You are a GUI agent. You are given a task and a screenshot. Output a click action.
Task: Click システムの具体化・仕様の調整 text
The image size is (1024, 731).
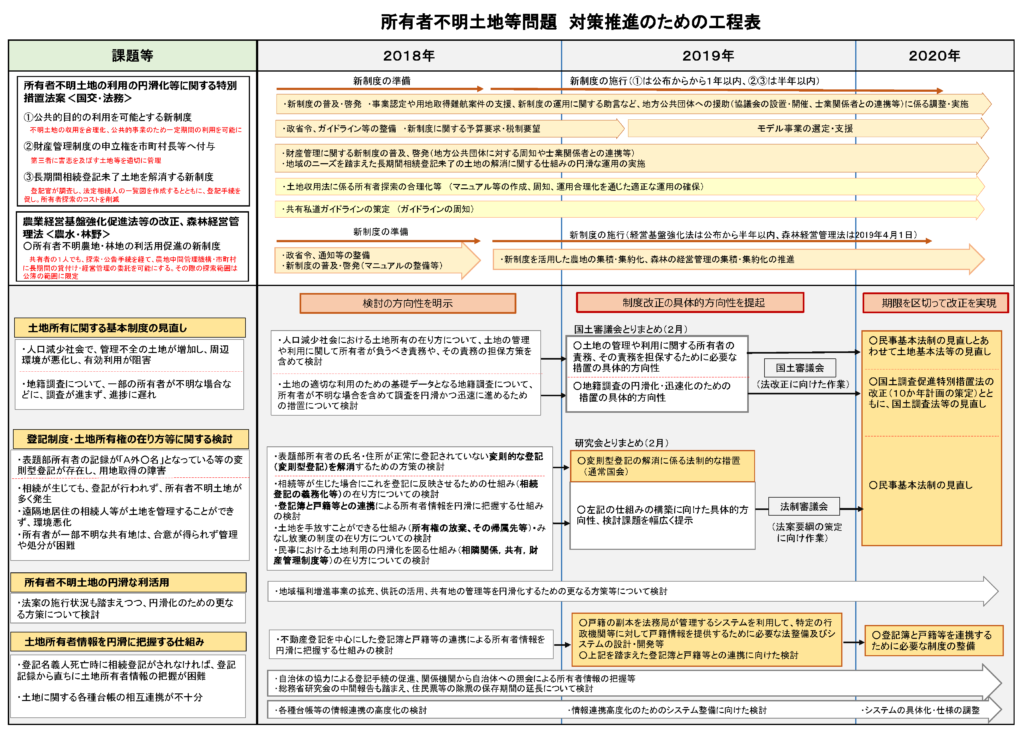click(x=920, y=710)
